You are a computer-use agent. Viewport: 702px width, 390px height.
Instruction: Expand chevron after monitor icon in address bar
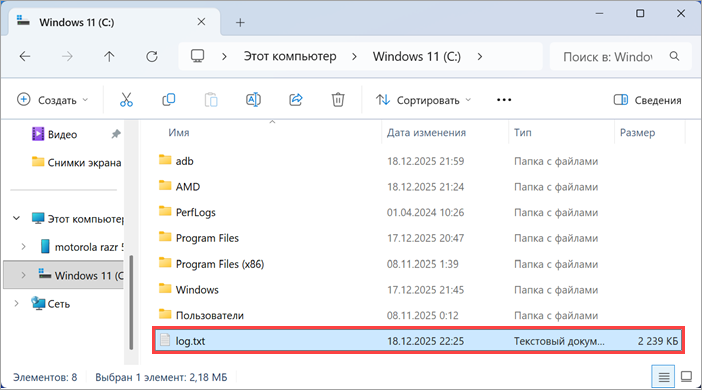pyautogui.click(x=224, y=56)
